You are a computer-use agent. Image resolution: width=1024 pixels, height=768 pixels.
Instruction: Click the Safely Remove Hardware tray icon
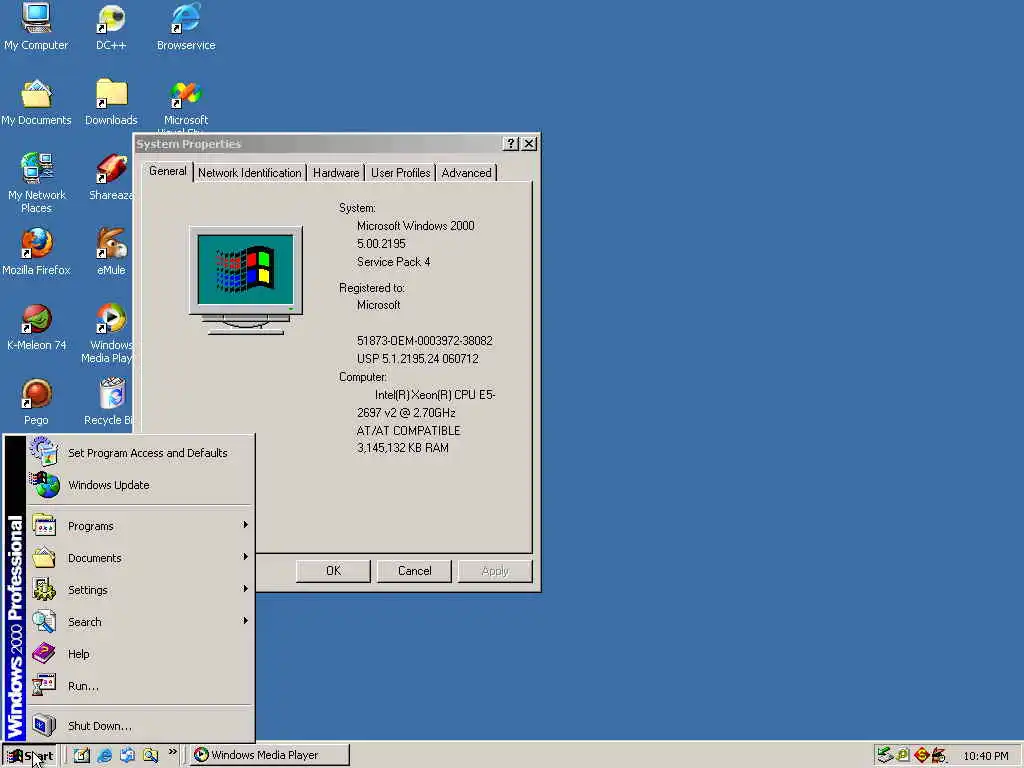884,755
